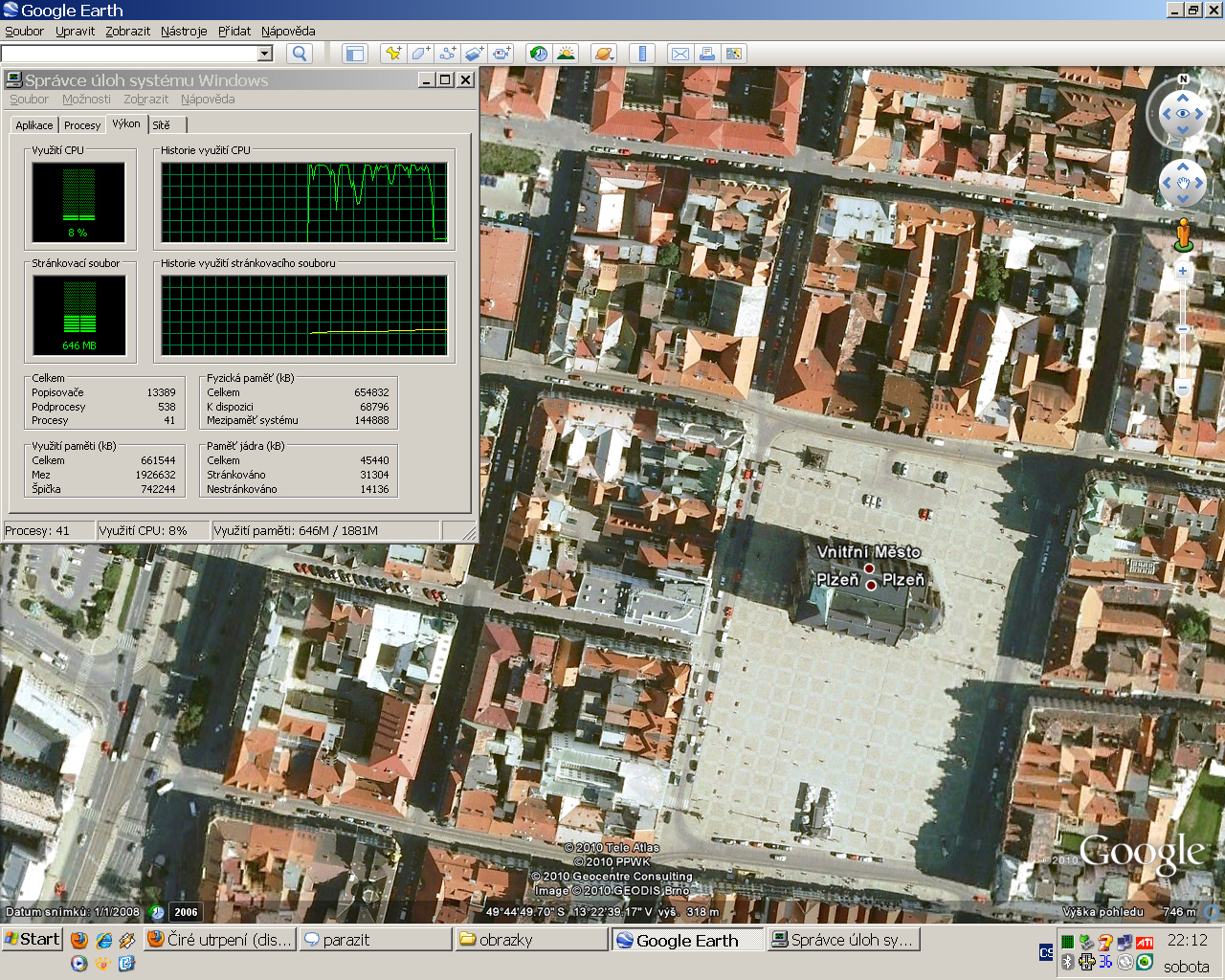Open Task Manager Soubor menu
This screenshot has height=980, width=1225.
coord(29,99)
